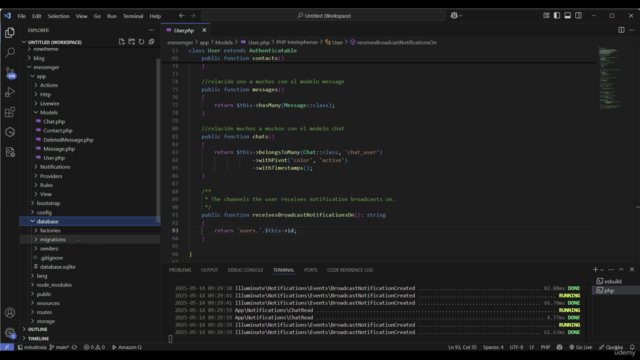Toggle bottom panel visibility
Screen dimensions: 640x360
[x=567, y=16]
